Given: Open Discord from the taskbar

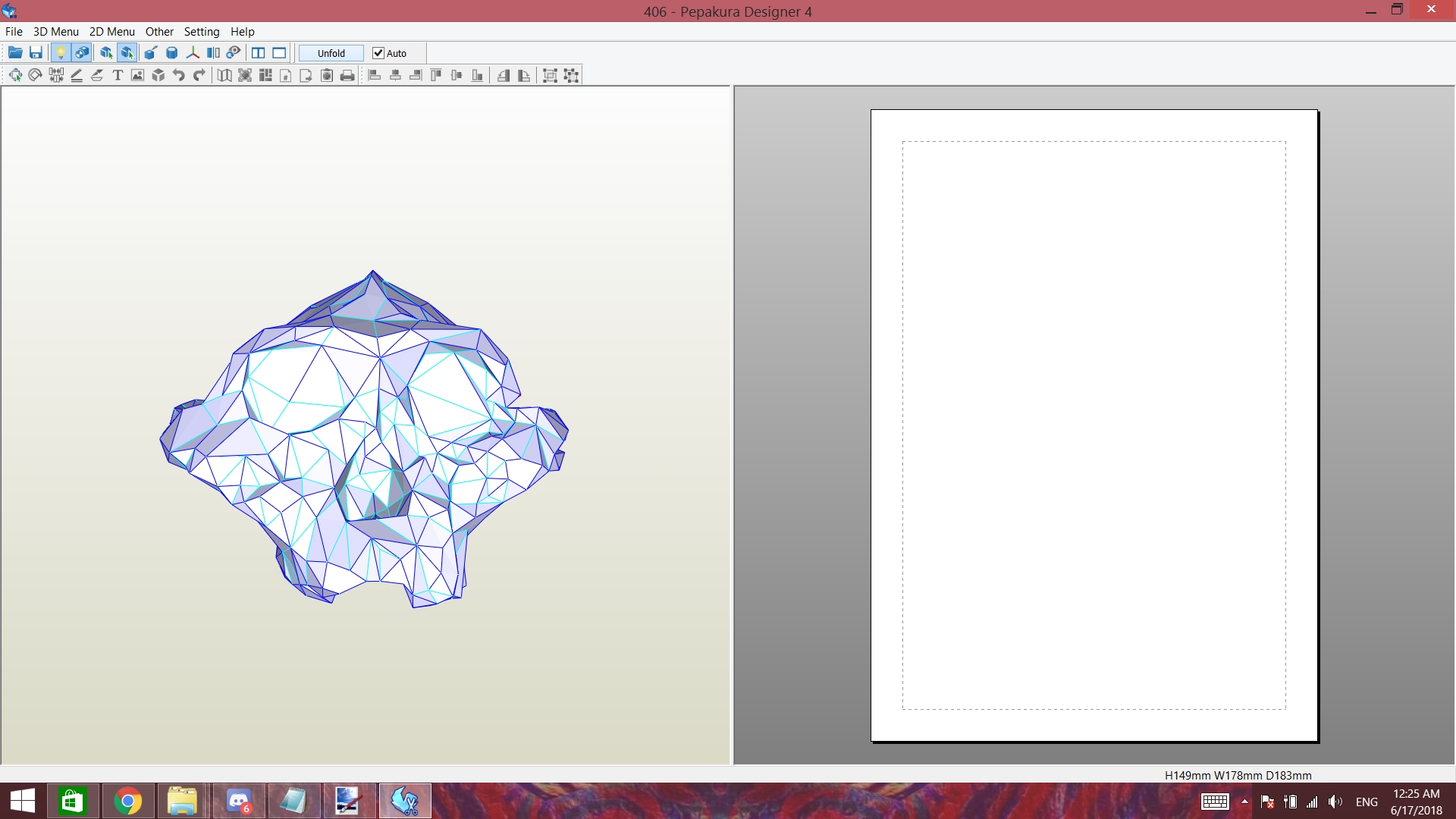Looking at the screenshot, I should (x=239, y=801).
